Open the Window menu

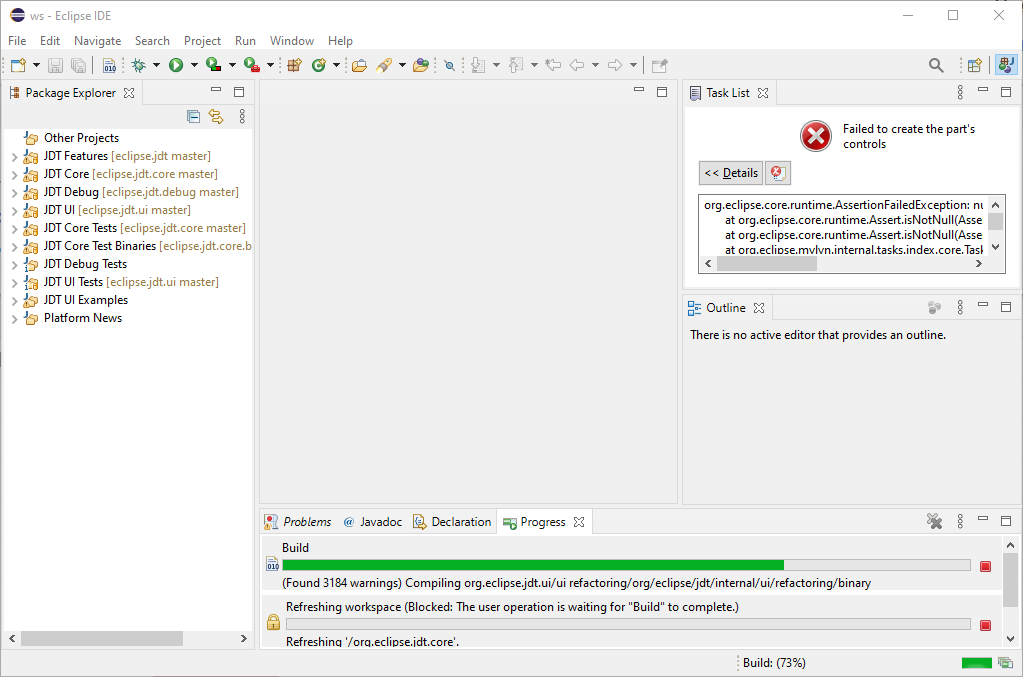coord(292,40)
